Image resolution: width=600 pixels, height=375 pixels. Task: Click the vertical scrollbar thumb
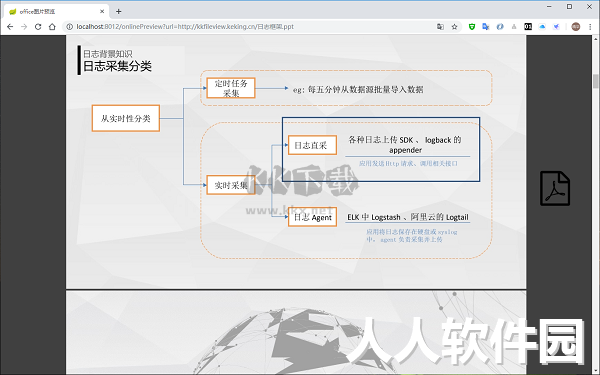pos(596,81)
